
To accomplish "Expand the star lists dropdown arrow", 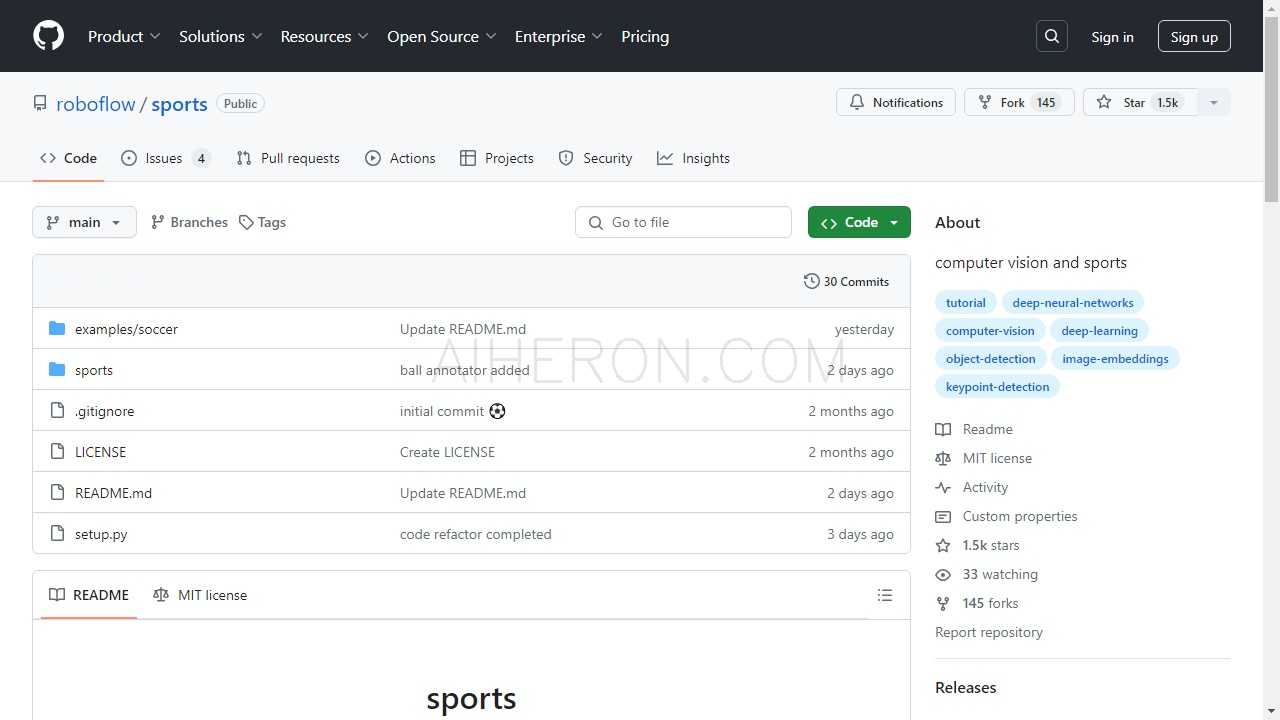I will coord(1214,102).
